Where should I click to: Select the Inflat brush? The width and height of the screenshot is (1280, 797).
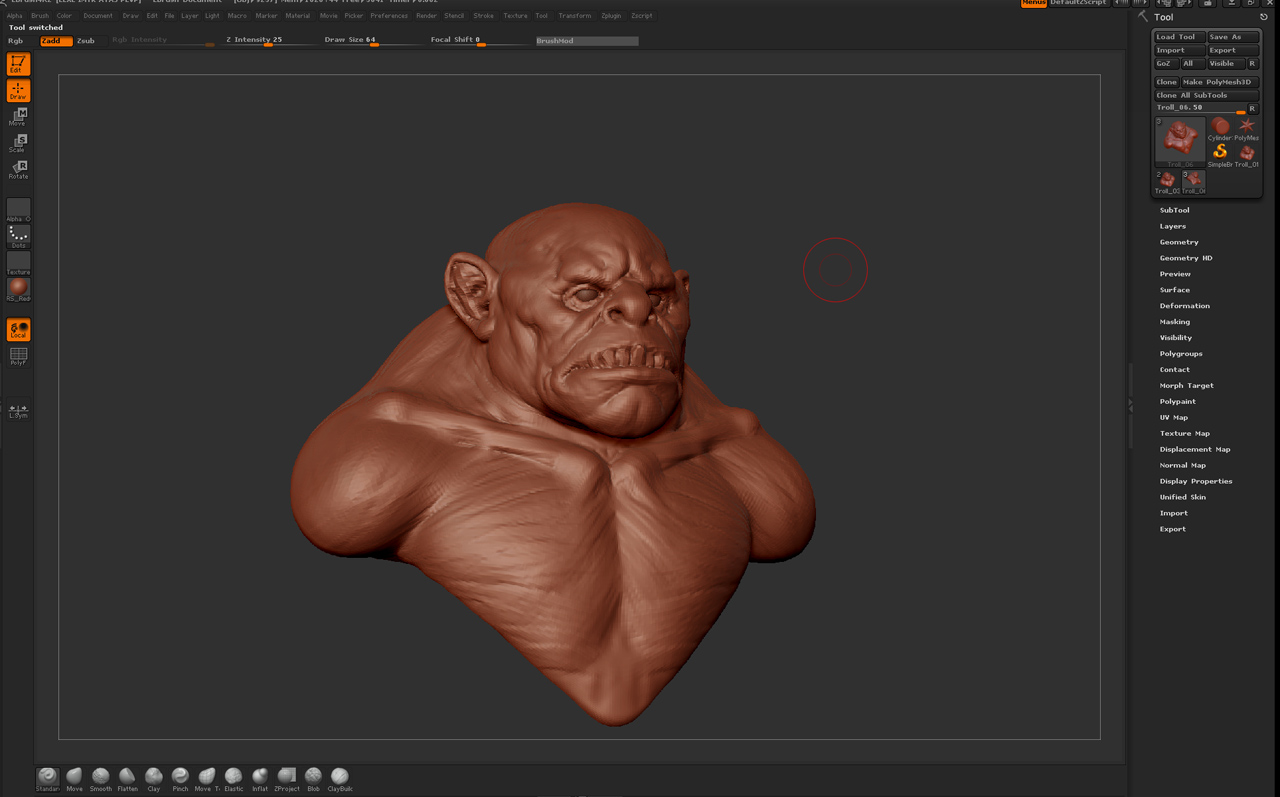coord(260,778)
